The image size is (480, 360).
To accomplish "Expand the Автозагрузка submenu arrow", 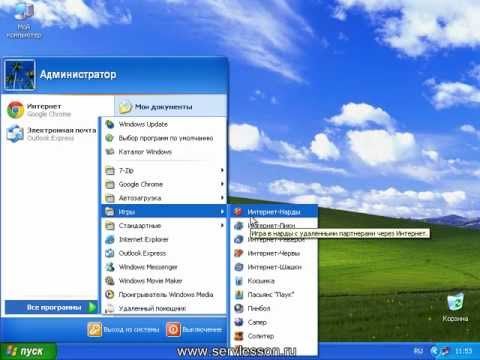I will pyautogui.click(x=222, y=198).
